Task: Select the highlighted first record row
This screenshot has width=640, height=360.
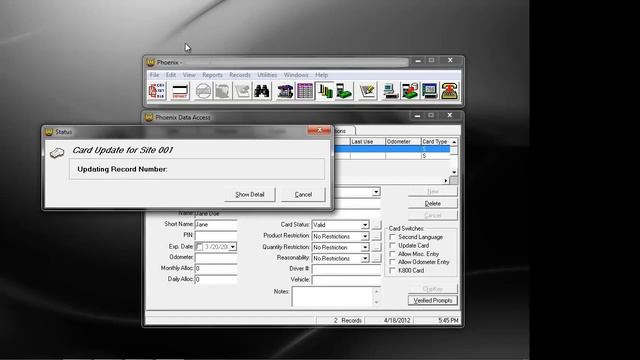Action: (x=392, y=149)
